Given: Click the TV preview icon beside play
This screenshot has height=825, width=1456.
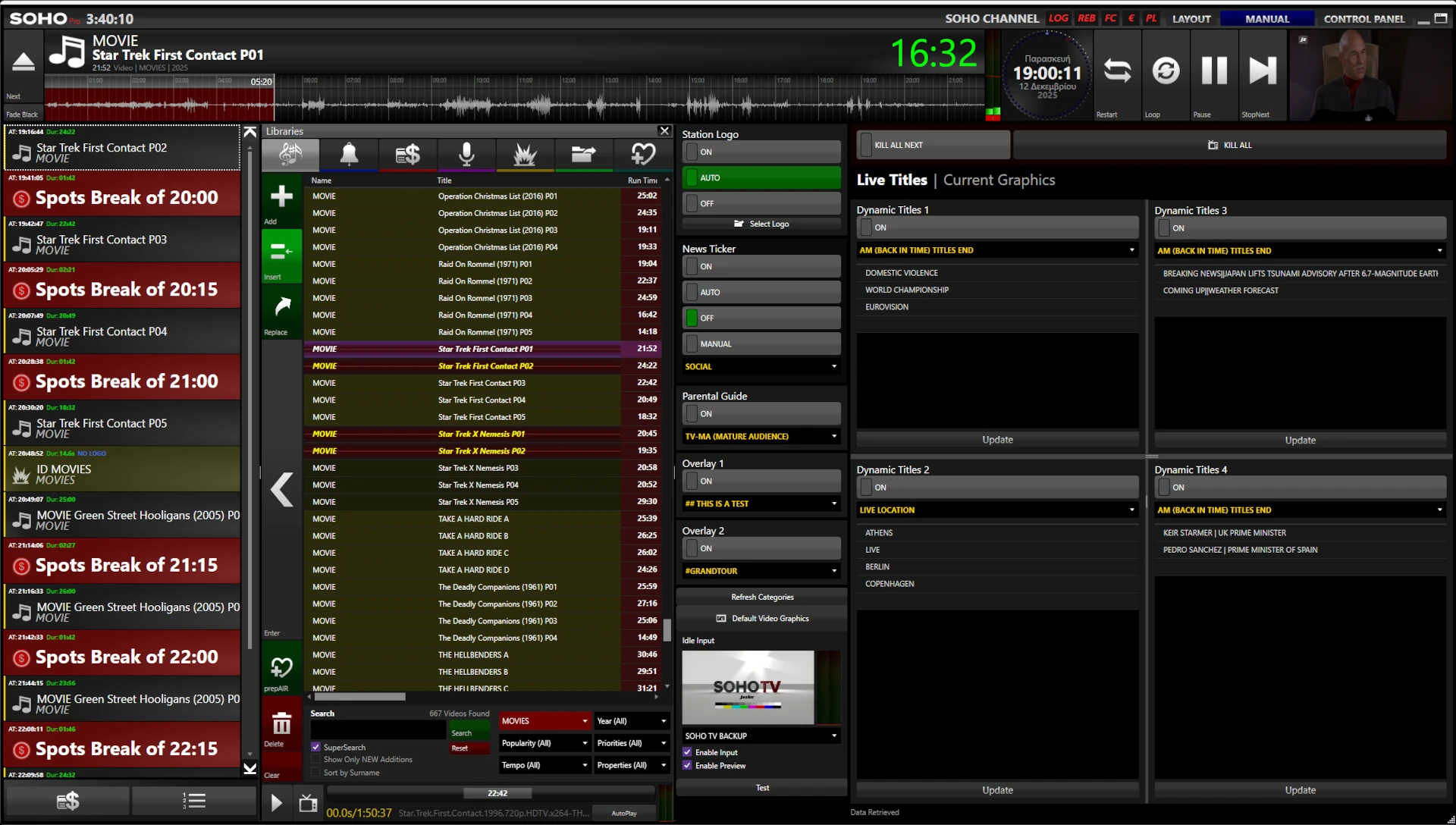Looking at the screenshot, I should [x=308, y=803].
